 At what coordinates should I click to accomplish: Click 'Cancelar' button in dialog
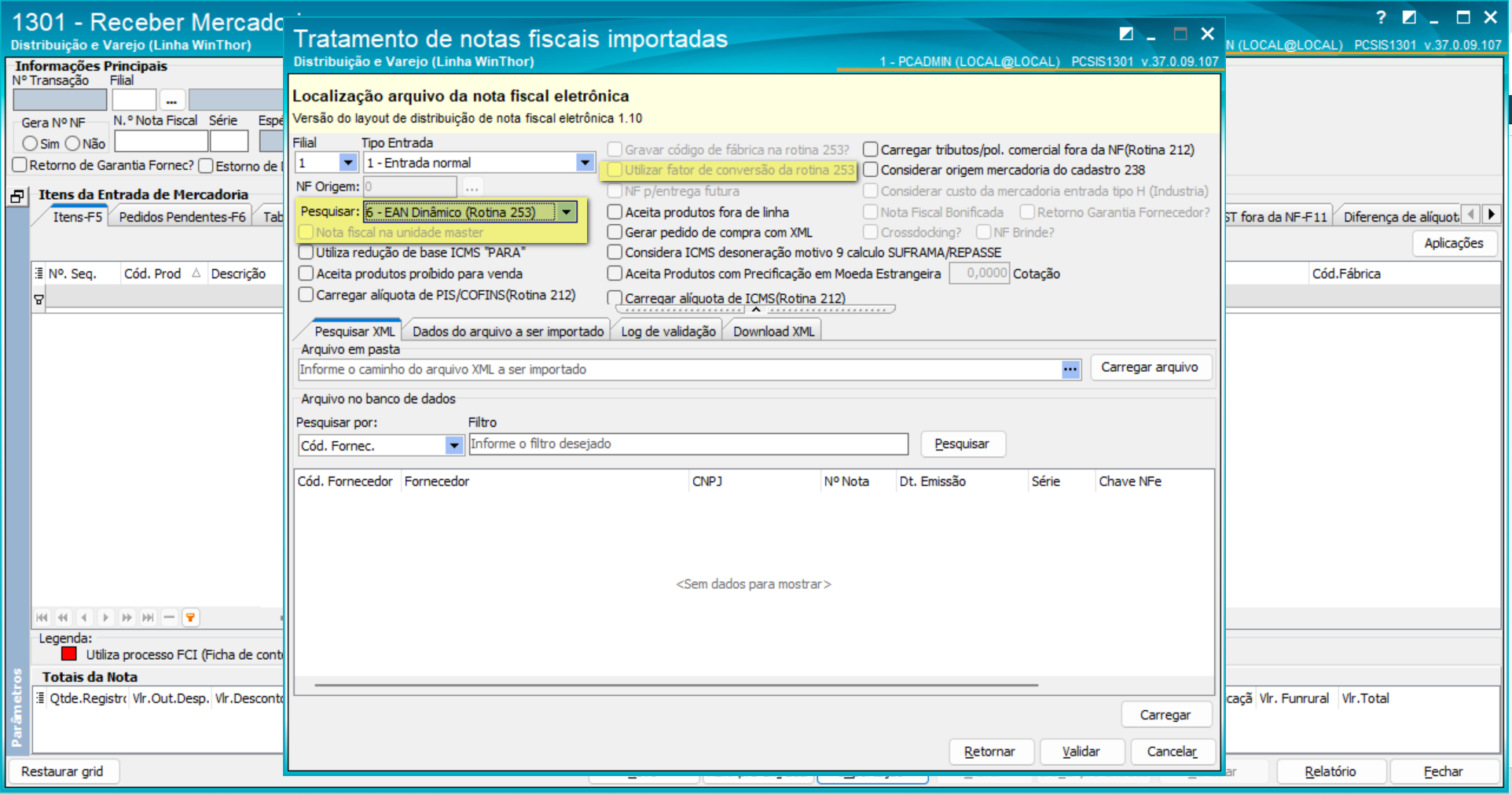pos(1172,752)
